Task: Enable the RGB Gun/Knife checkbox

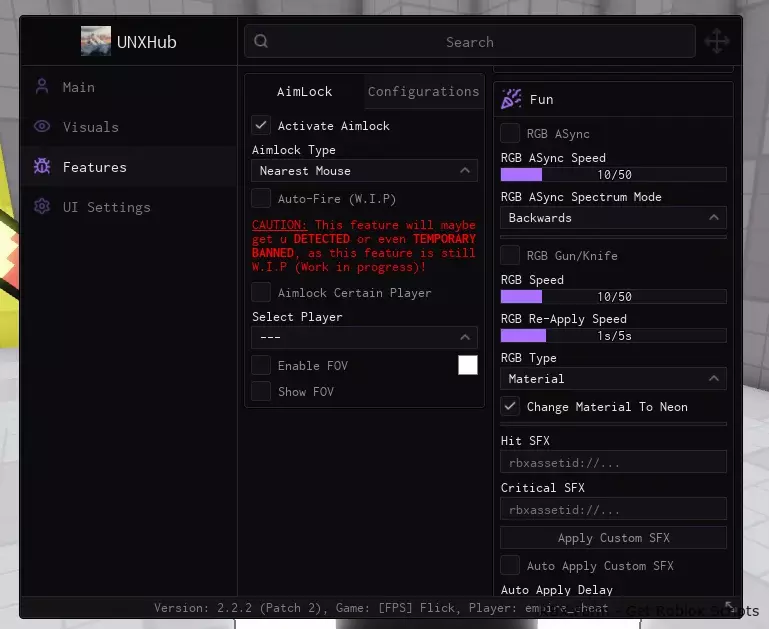Action: coord(510,255)
